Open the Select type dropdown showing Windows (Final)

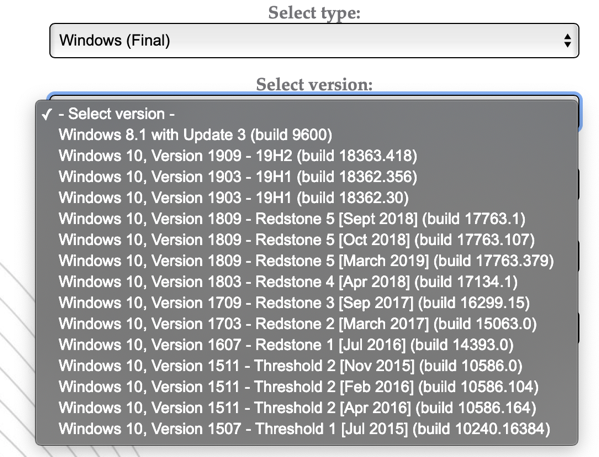(x=314, y=41)
